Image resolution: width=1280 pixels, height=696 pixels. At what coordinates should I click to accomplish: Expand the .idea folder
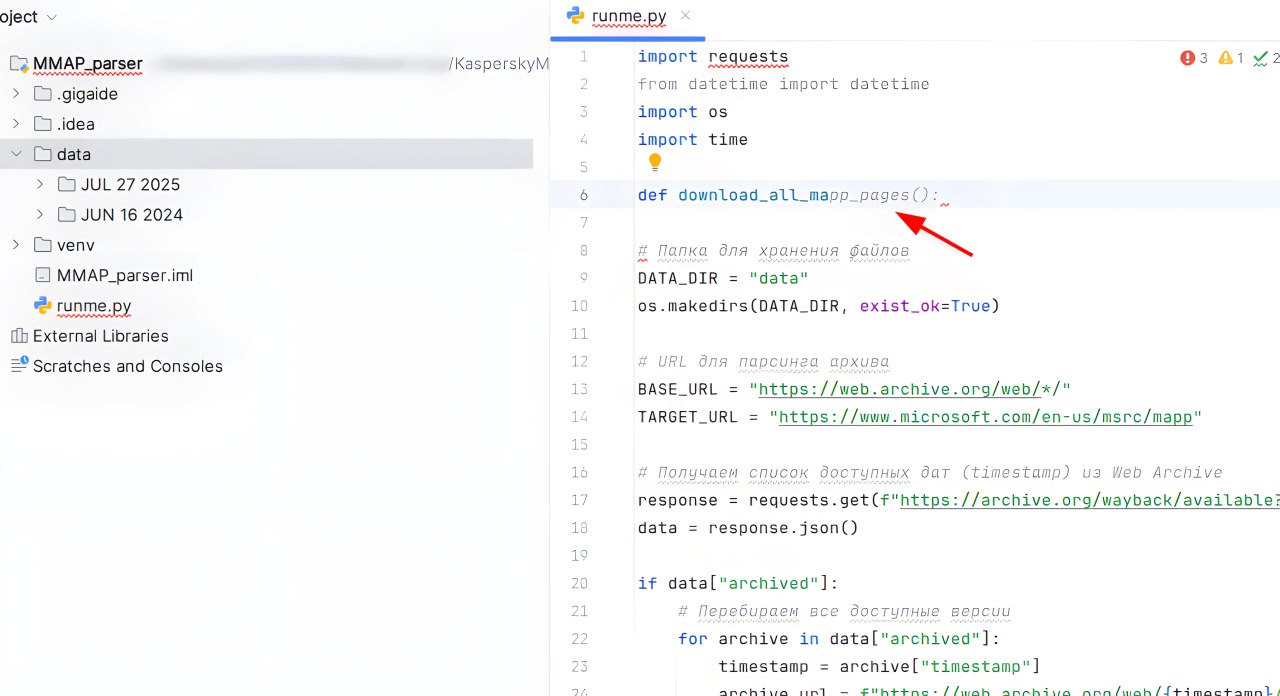[16, 124]
